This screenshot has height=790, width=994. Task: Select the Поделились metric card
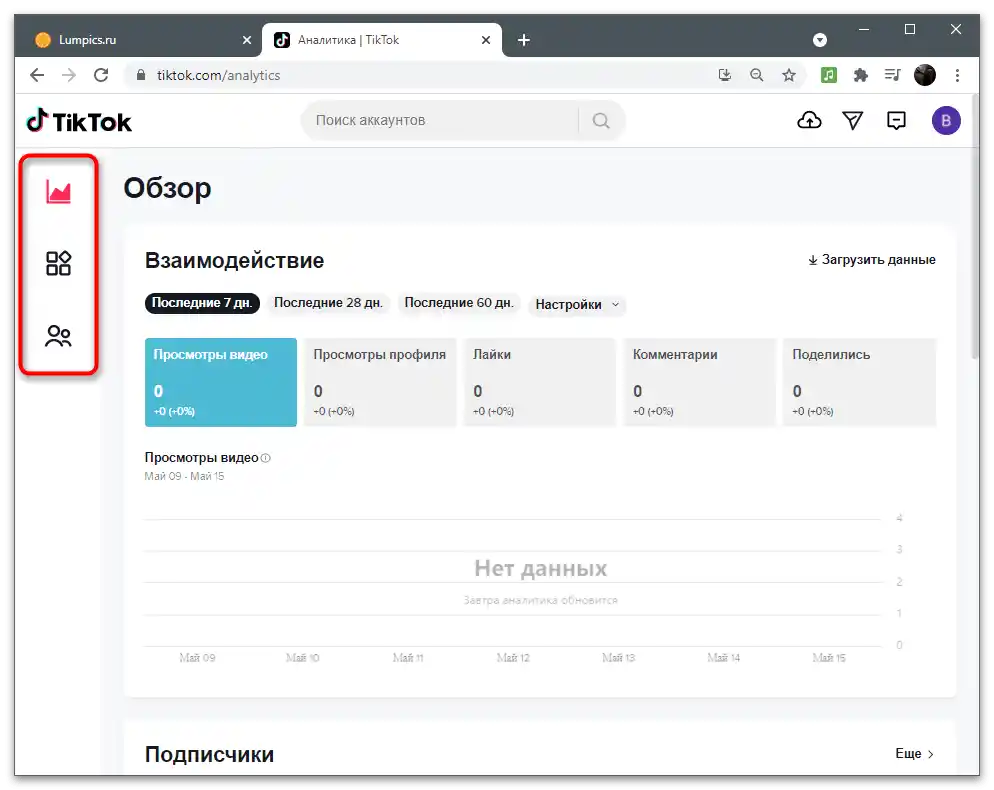(x=860, y=382)
